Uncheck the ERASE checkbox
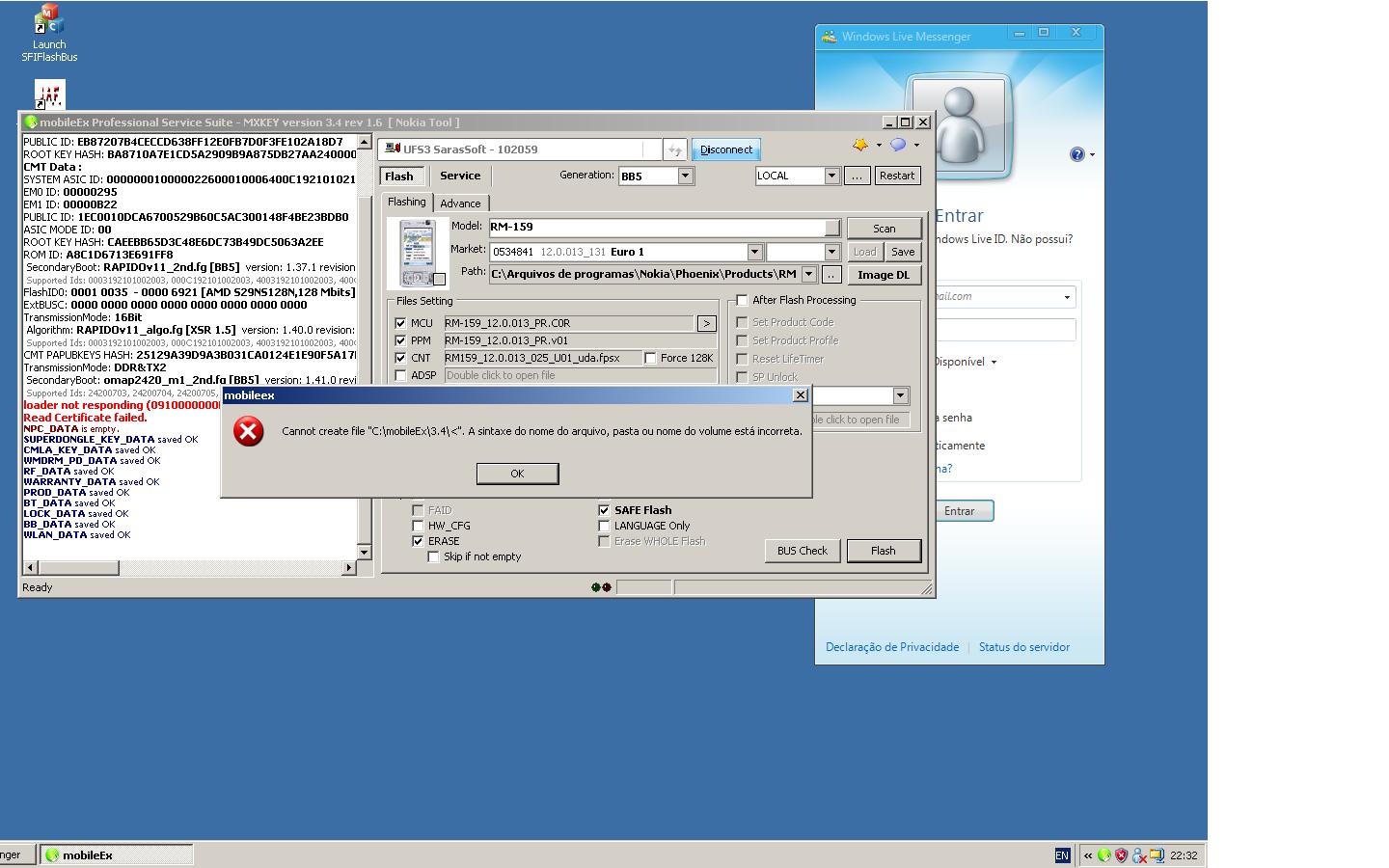The width and height of the screenshot is (1389, 868). (418, 541)
